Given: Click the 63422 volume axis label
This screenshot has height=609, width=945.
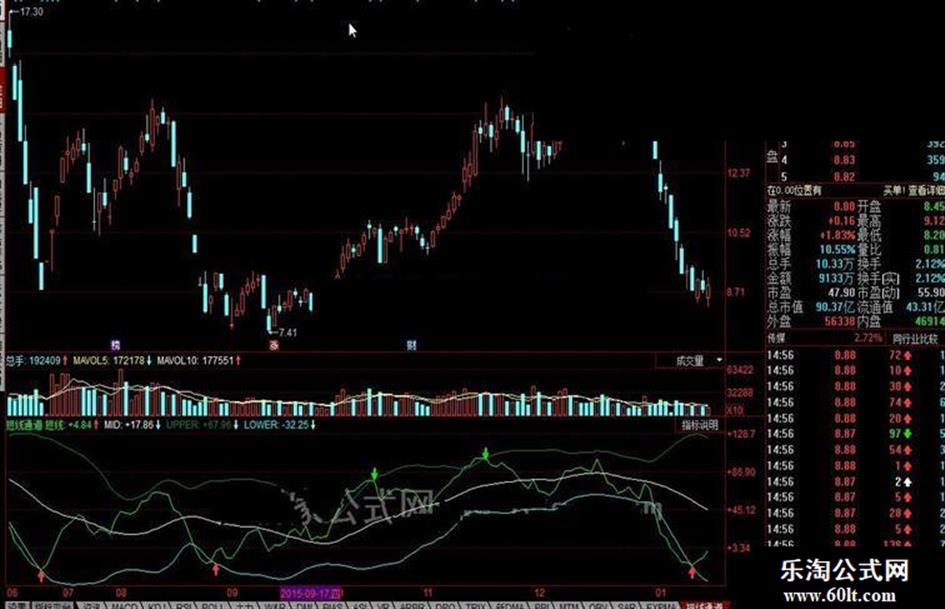Looking at the screenshot, I should coord(740,370).
